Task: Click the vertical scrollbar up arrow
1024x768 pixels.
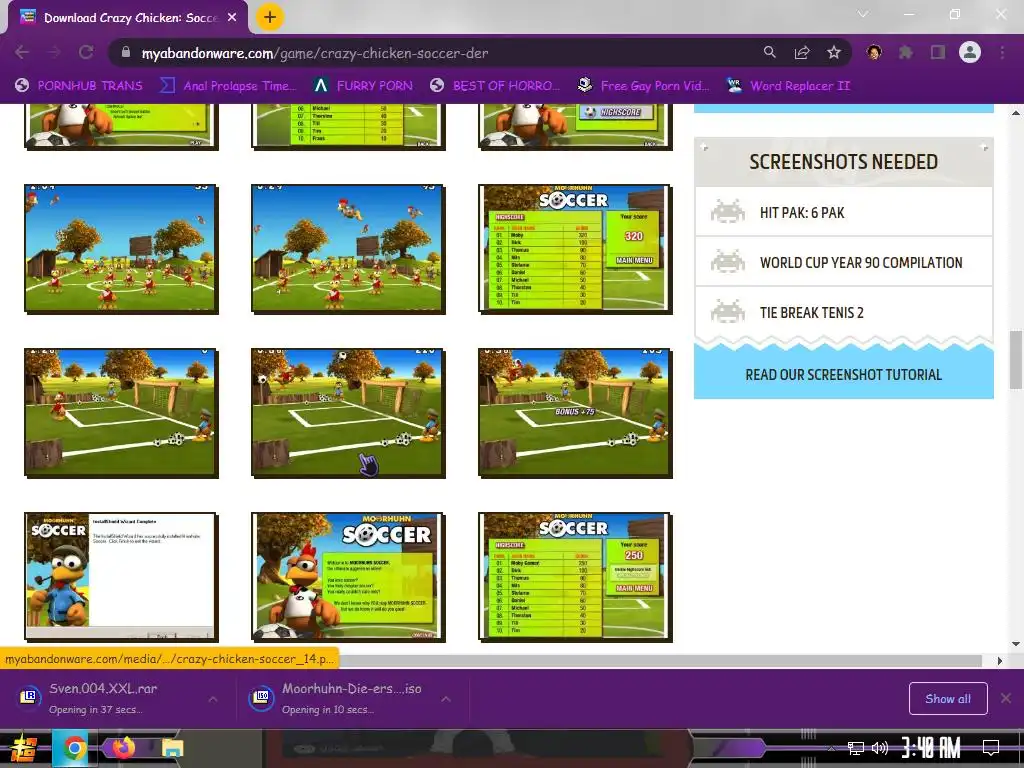Action: (x=1016, y=113)
